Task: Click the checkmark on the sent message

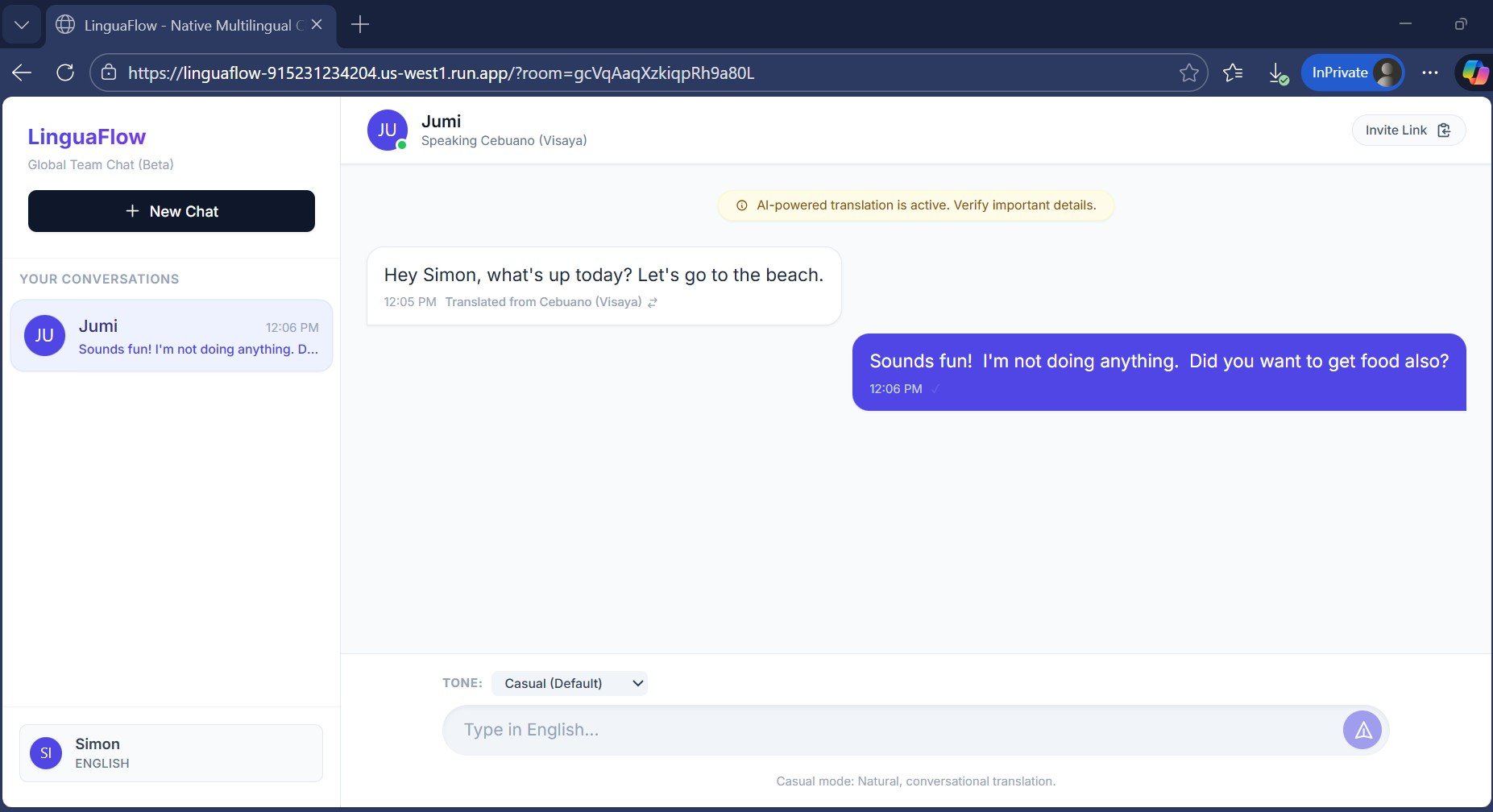Action: point(935,389)
